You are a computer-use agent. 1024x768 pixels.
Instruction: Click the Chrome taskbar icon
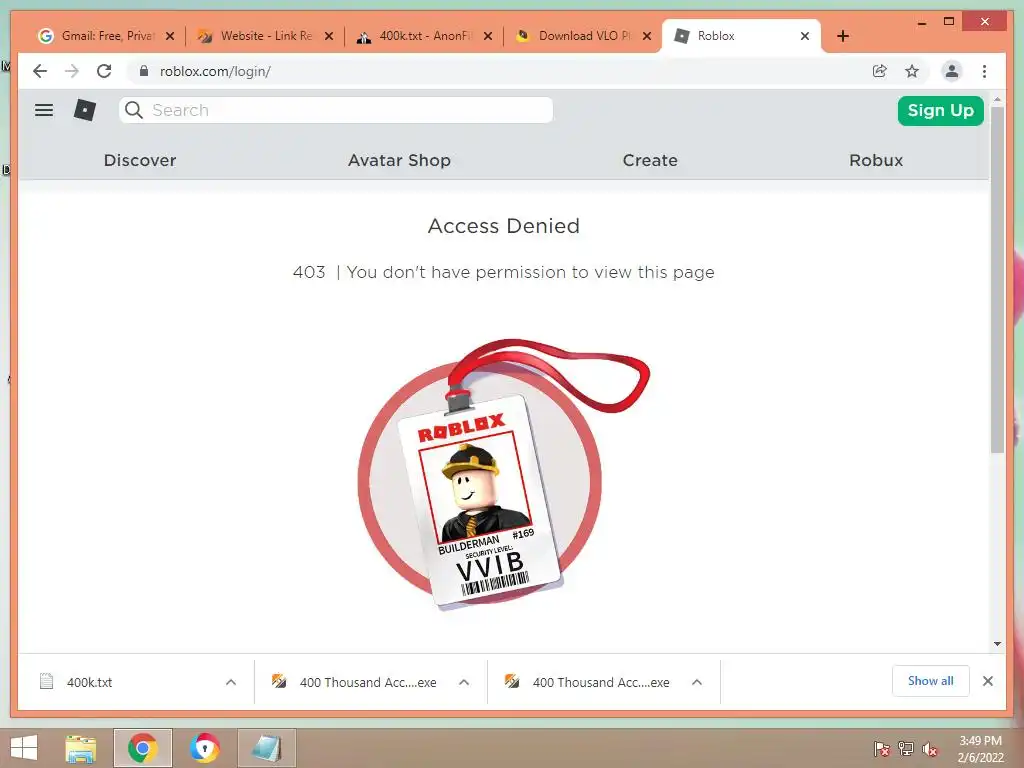tap(142, 748)
